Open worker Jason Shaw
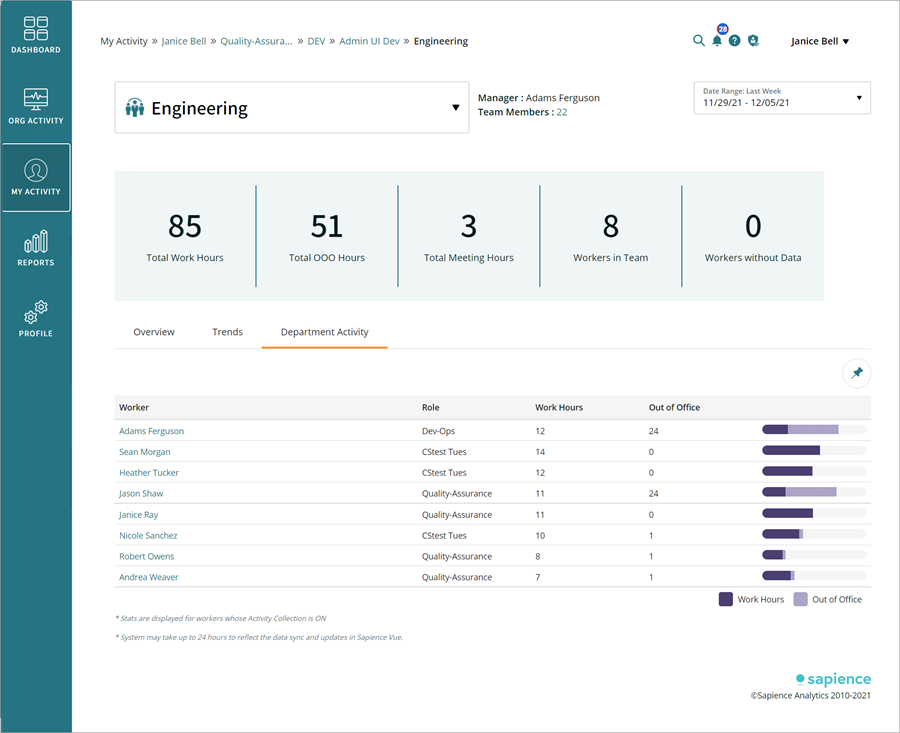This screenshot has height=733, width=900. pyautogui.click(x=141, y=494)
